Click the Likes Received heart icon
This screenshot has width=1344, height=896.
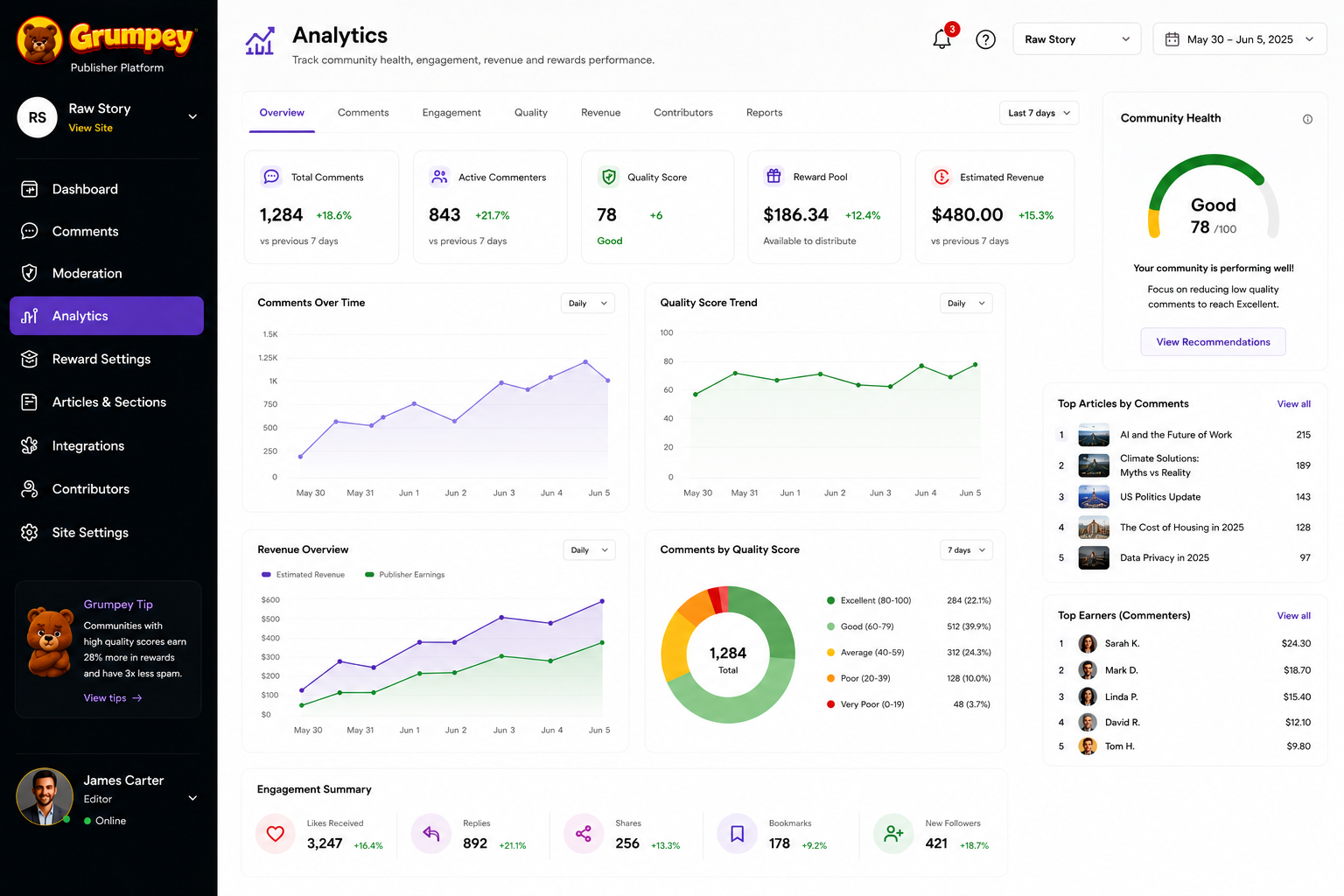pos(276,834)
